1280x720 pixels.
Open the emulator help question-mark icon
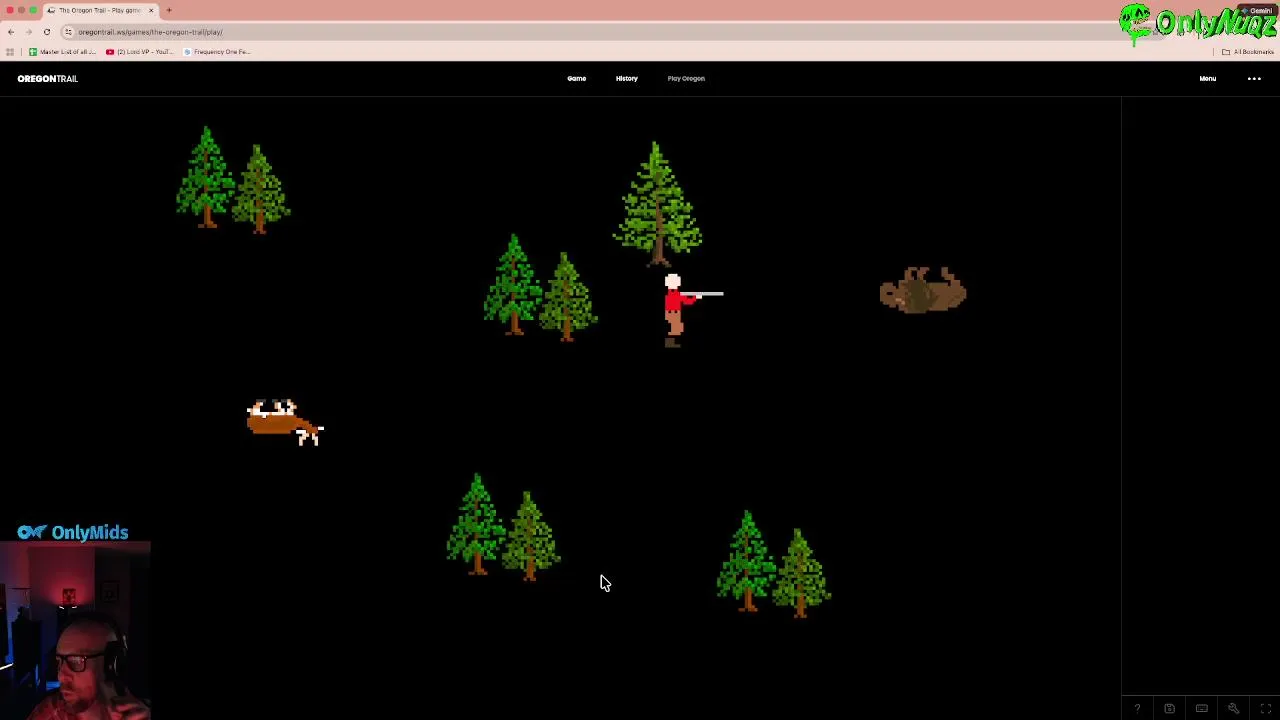[x=1137, y=709]
